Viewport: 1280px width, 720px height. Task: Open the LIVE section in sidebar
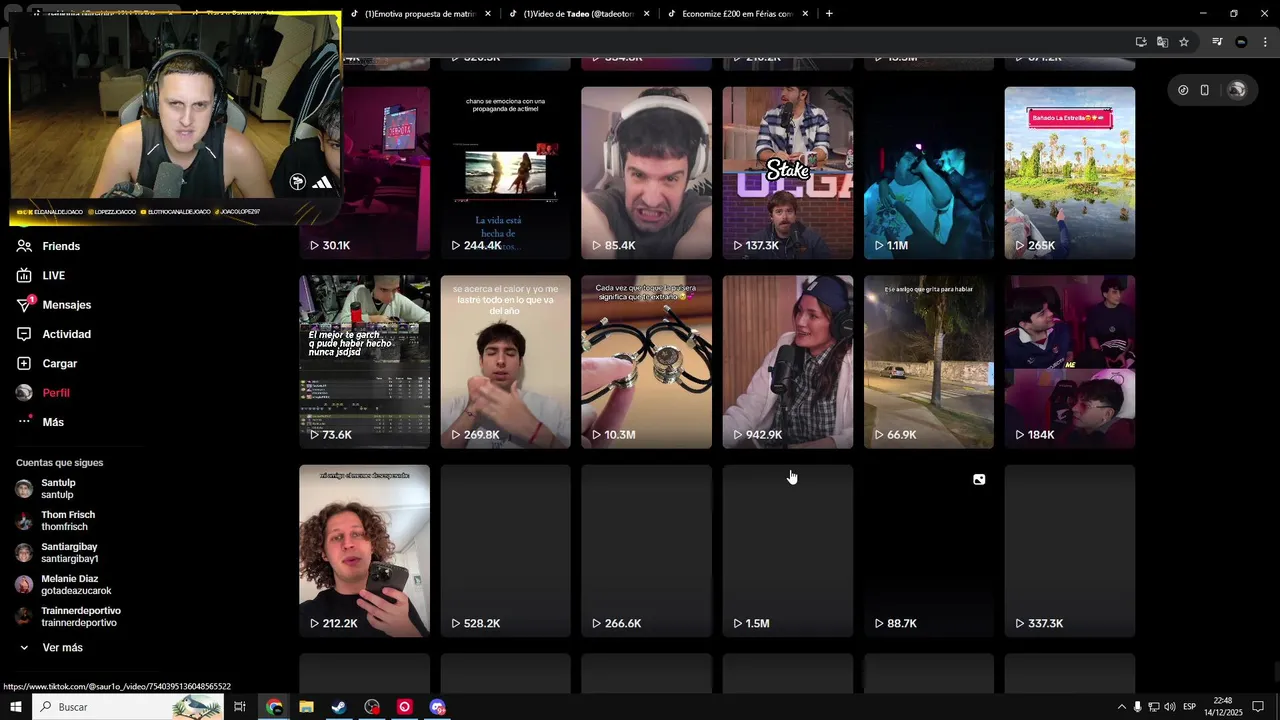[40, 275]
